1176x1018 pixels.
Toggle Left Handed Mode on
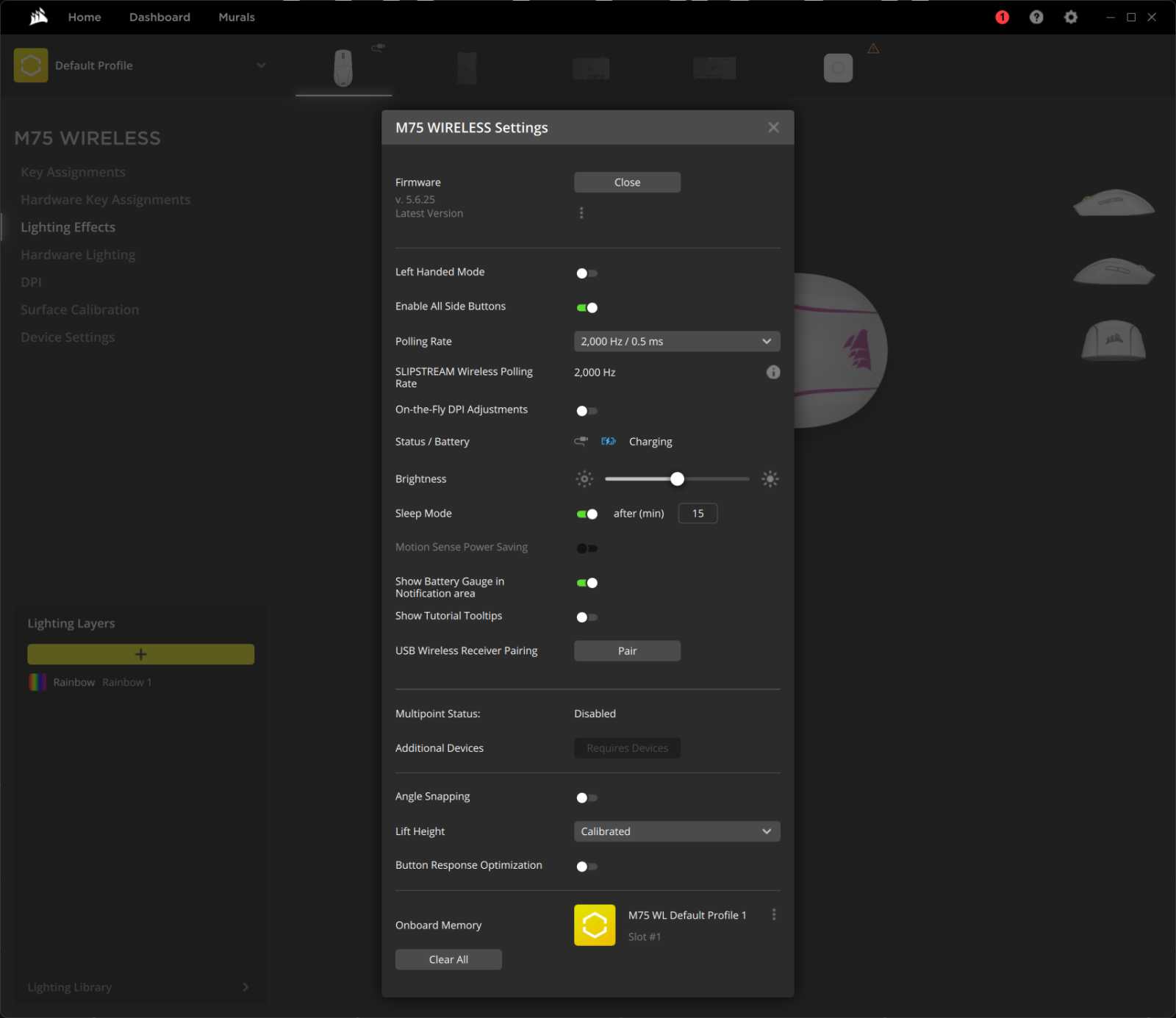587,273
